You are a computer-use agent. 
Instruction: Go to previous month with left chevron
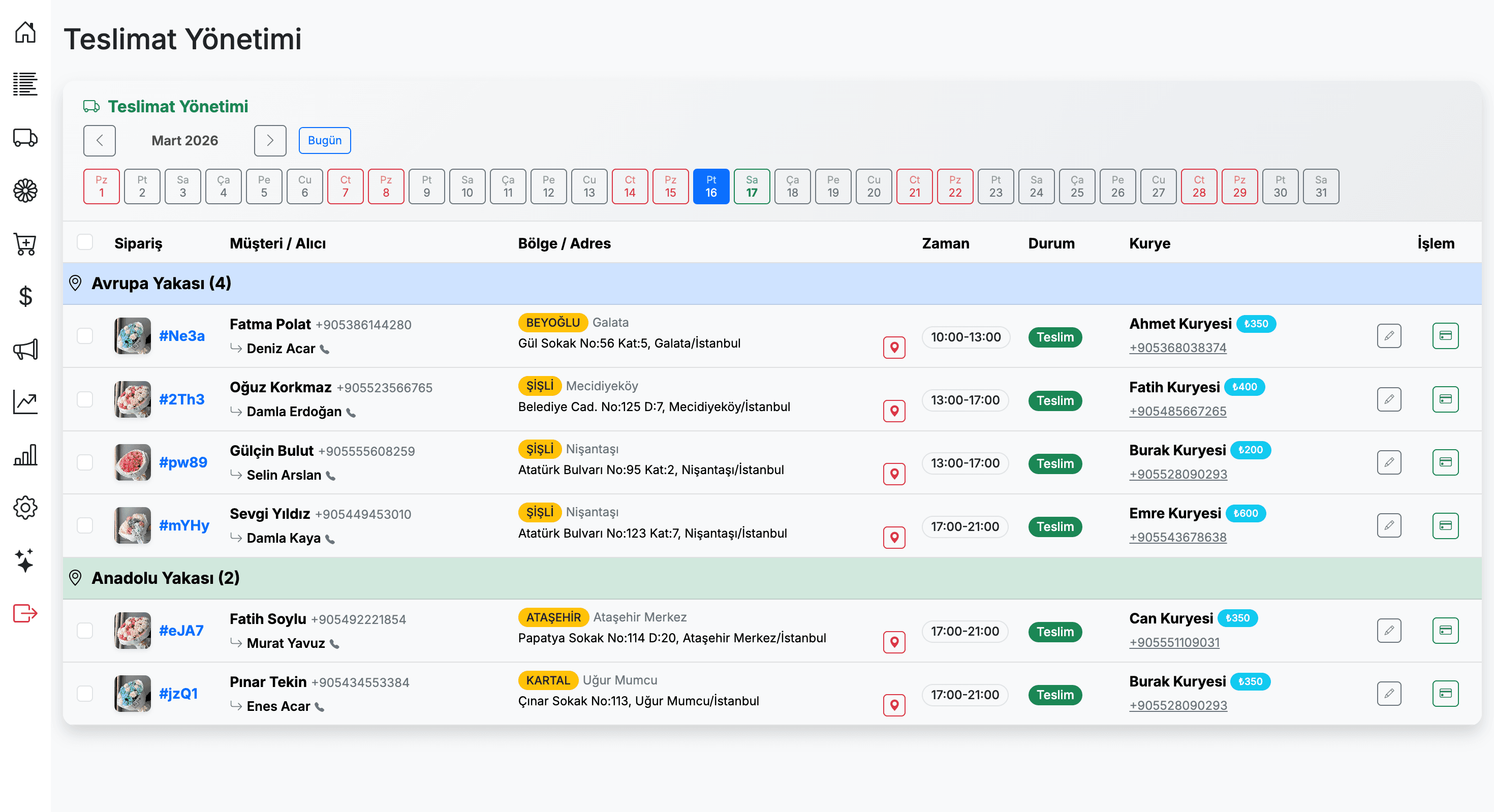pos(99,140)
